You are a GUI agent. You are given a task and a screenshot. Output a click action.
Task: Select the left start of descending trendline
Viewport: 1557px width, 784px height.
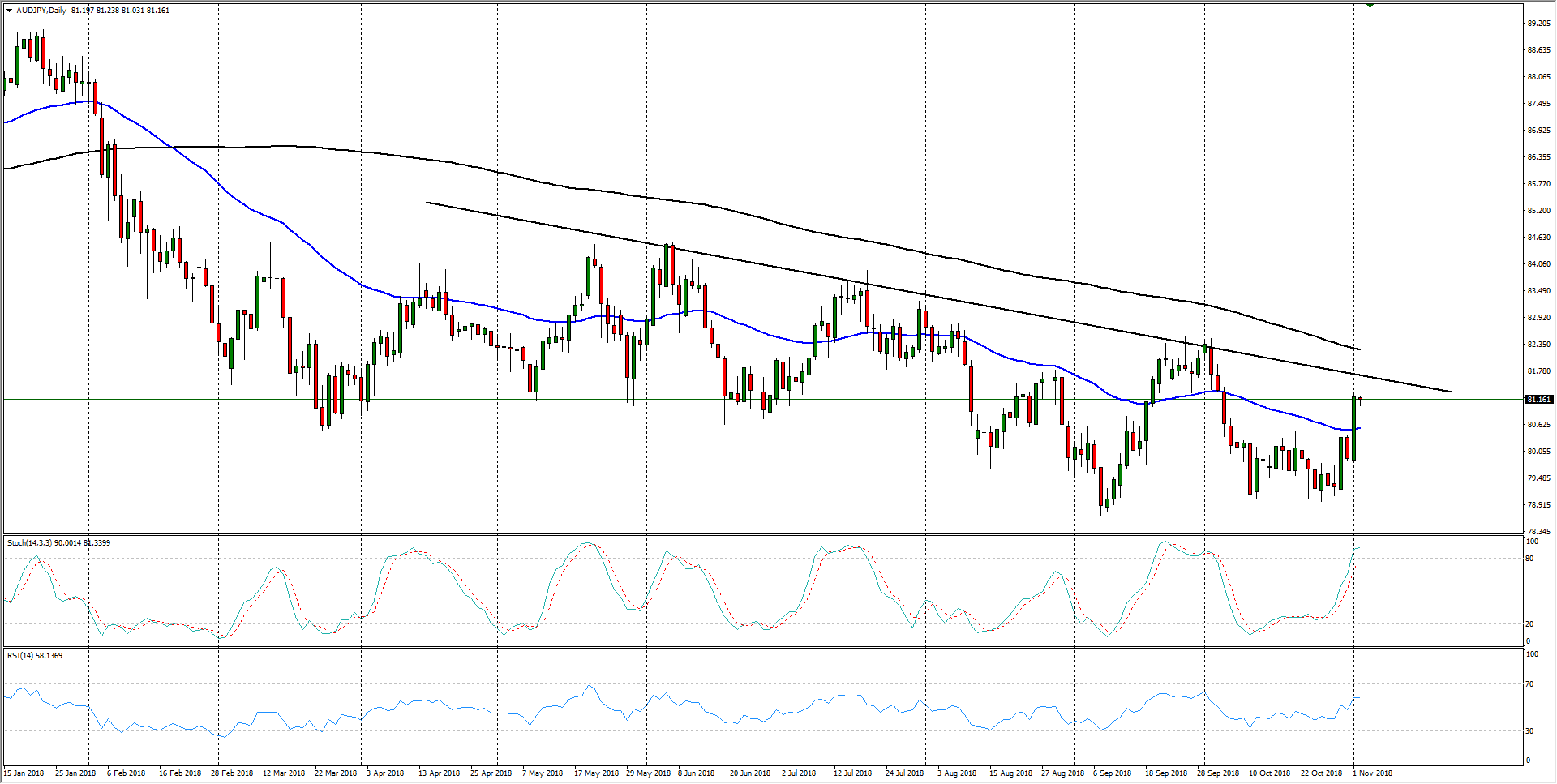(x=427, y=203)
